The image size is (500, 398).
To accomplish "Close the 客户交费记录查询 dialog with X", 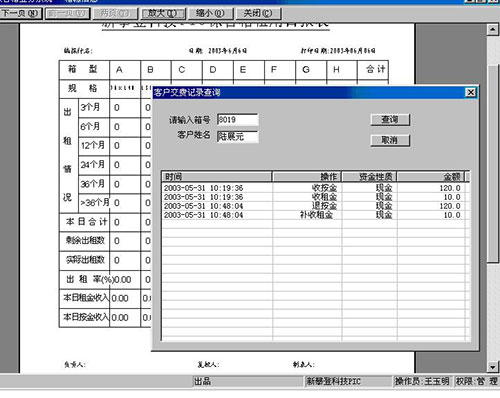I will [x=470, y=93].
